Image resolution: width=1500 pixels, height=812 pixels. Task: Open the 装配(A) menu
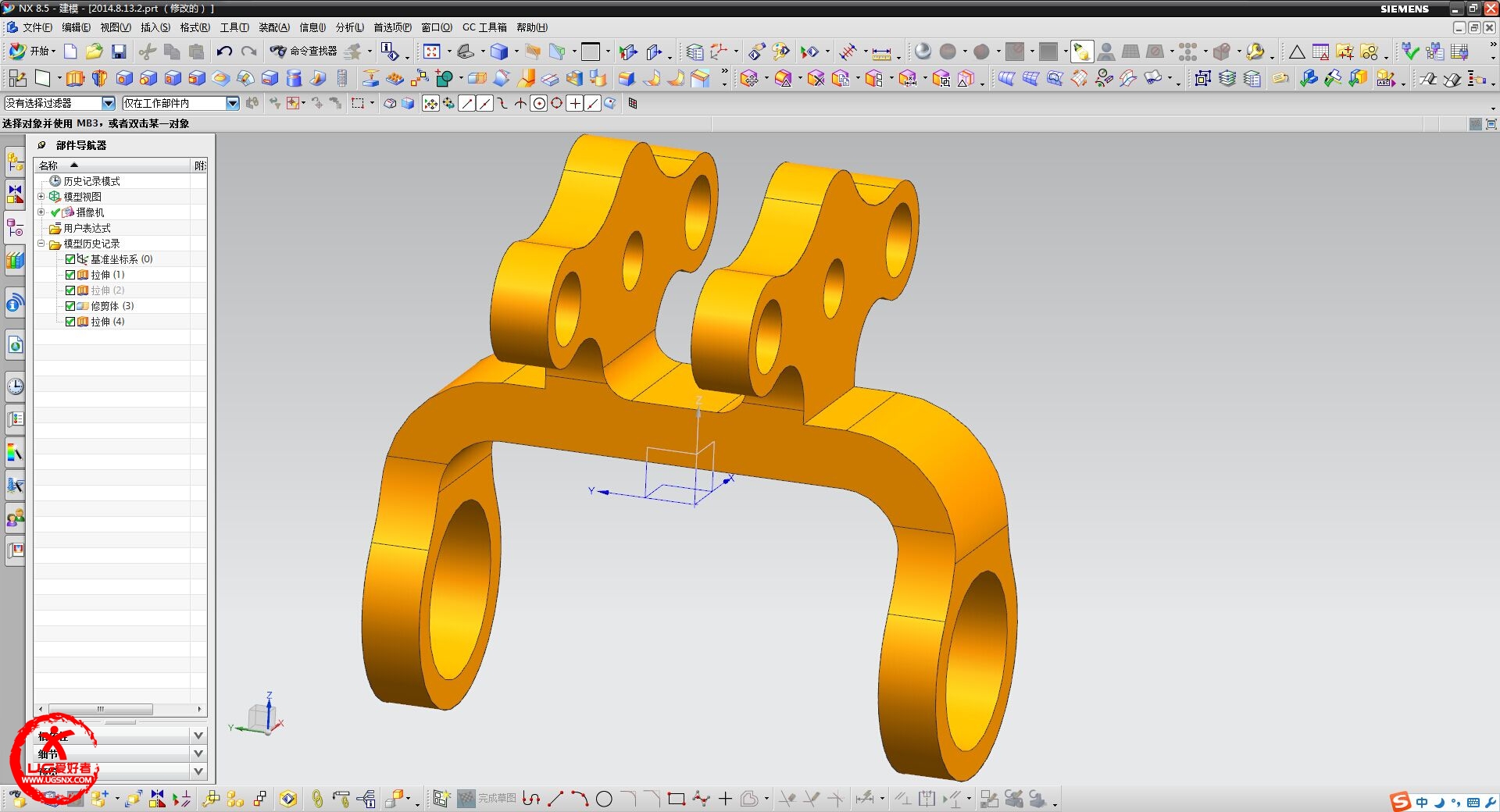(273, 27)
